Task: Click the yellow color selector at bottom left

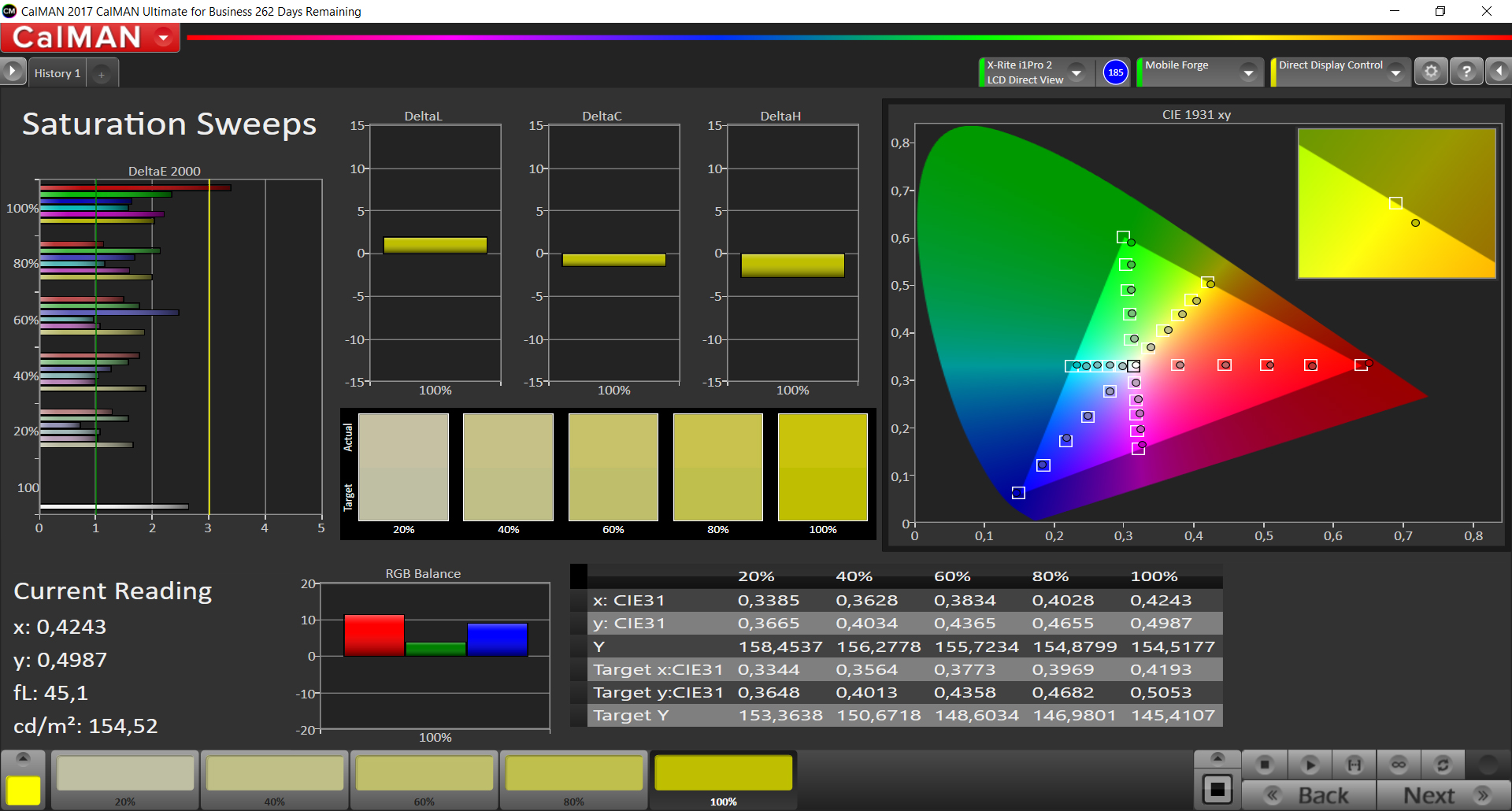Action: [x=24, y=790]
